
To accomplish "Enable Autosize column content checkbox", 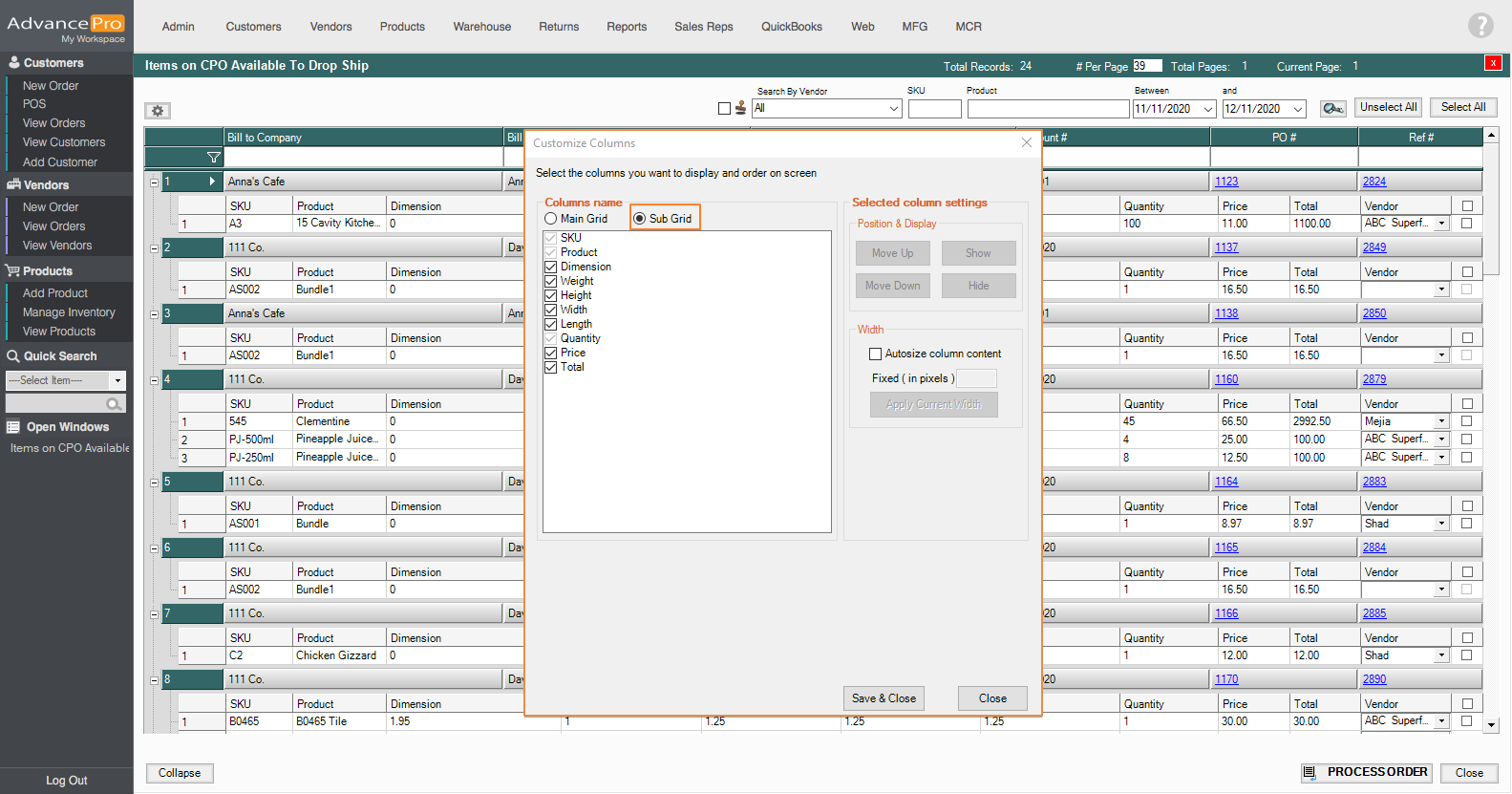I will click(x=875, y=354).
